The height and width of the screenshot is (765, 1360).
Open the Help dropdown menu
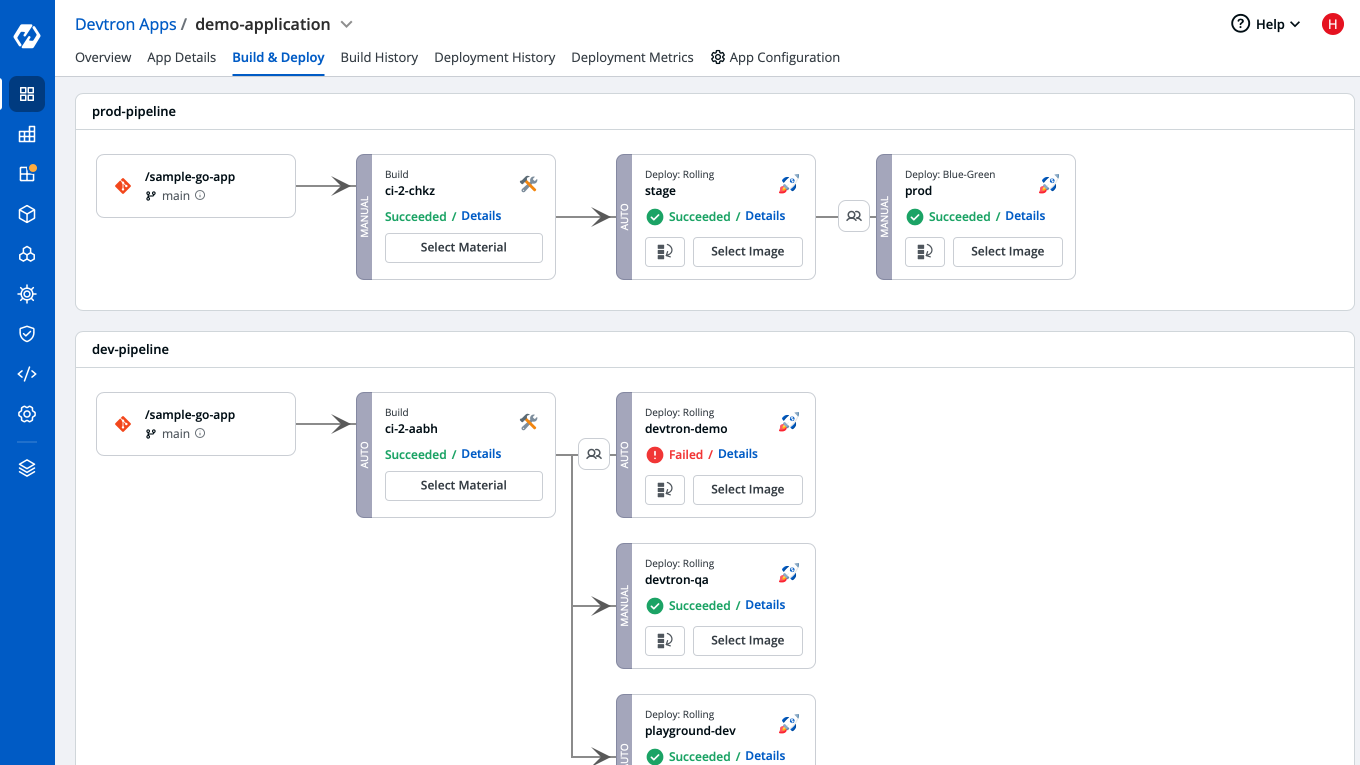click(1266, 24)
